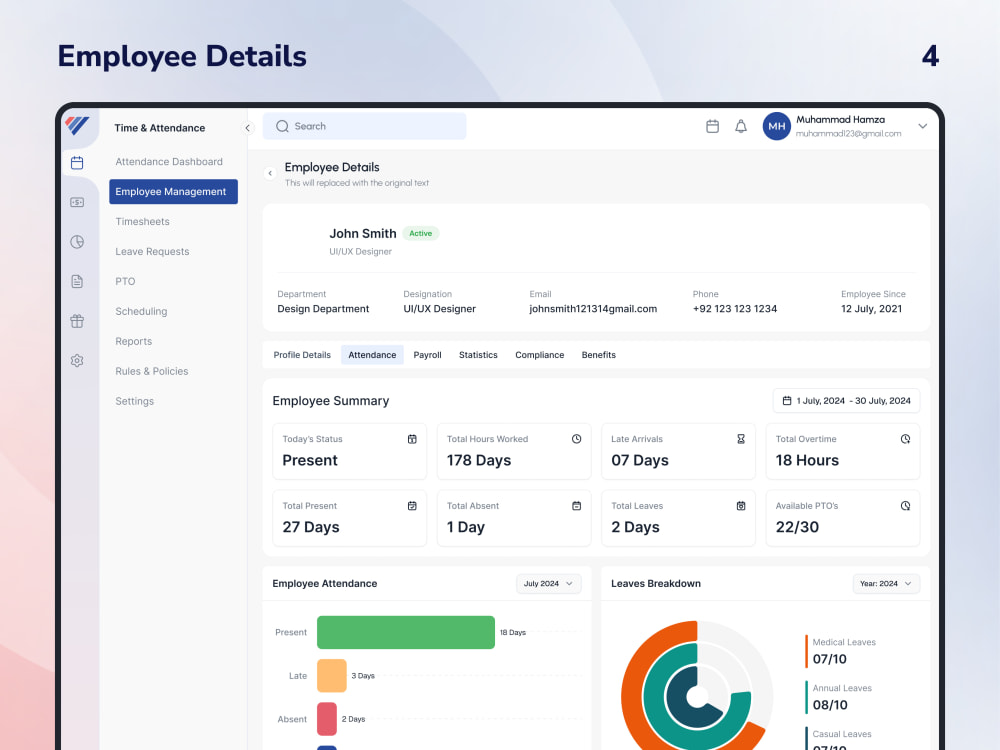Image resolution: width=1000 pixels, height=750 pixels.
Task: Click the Annual Leaves 08/10 legend entry
Action: (841, 697)
